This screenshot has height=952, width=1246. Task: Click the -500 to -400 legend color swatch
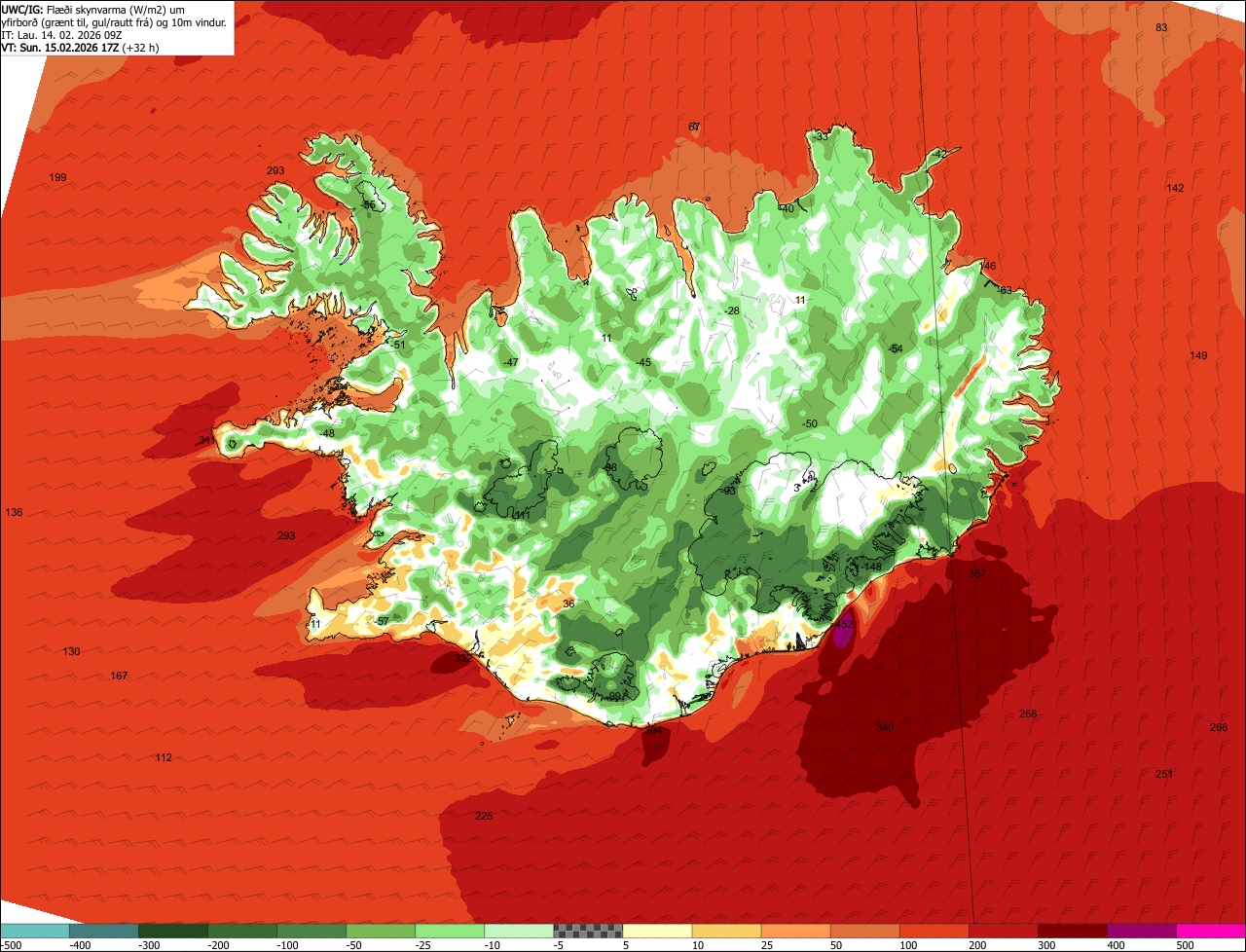tap(34, 931)
